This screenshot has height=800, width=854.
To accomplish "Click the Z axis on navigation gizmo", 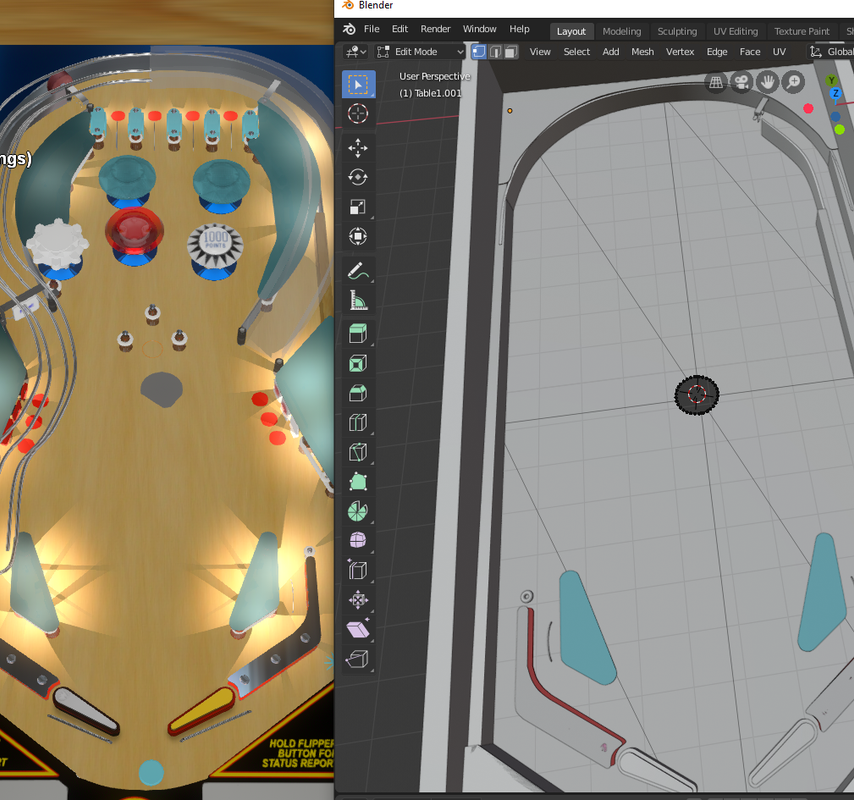I will [x=835, y=94].
